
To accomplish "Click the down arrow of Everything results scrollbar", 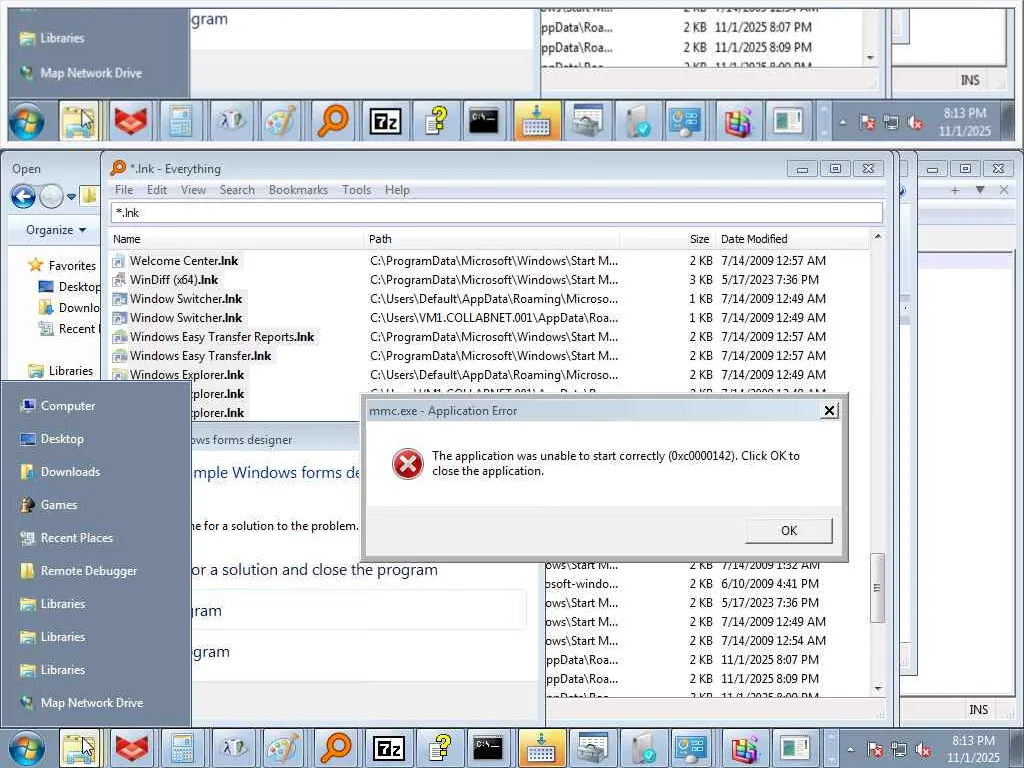I will (878, 688).
